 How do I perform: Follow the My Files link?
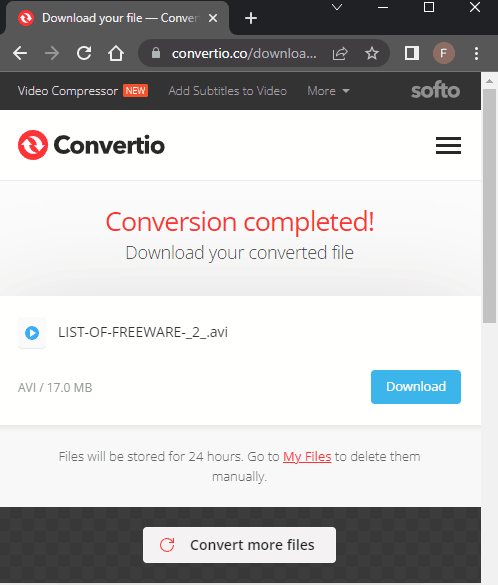[x=307, y=456]
